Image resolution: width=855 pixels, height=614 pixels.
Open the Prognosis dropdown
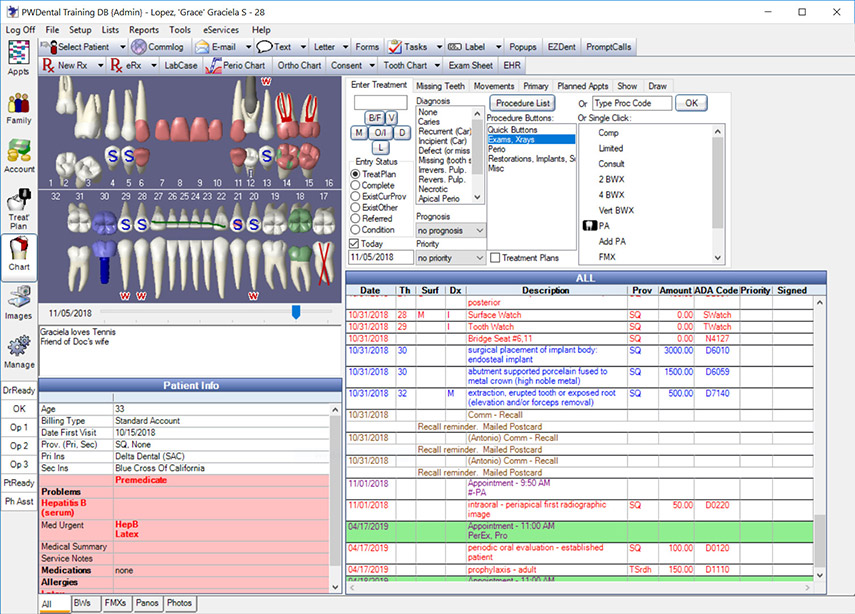[x=450, y=231]
